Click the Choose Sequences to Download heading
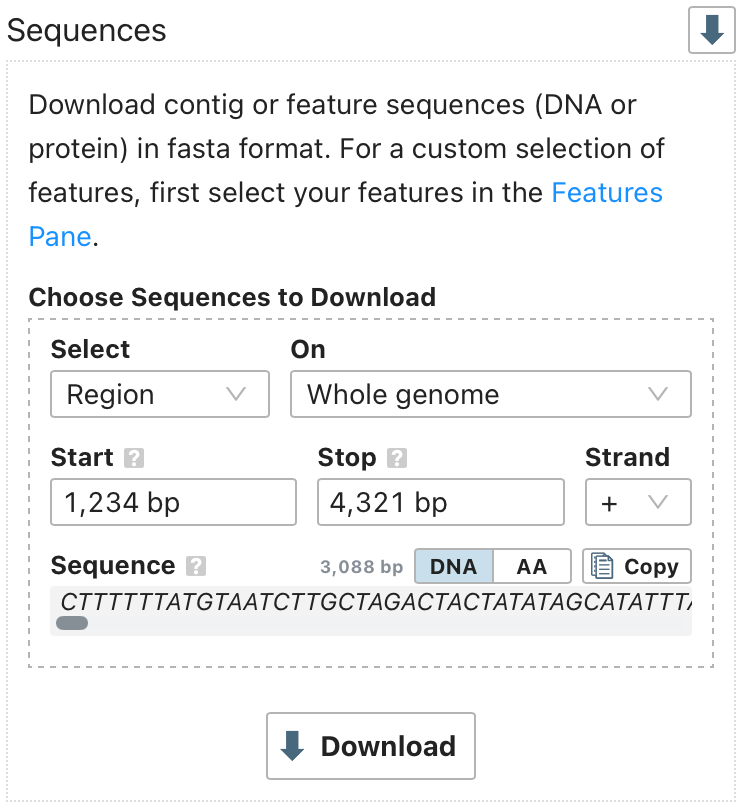738x808 pixels. pyautogui.click(x=232, y=297)
